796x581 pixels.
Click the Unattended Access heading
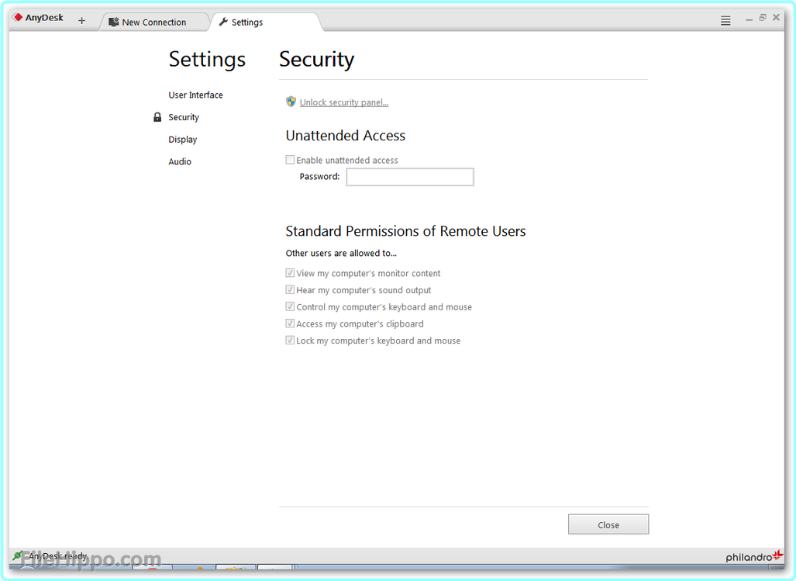pos(345,136)
